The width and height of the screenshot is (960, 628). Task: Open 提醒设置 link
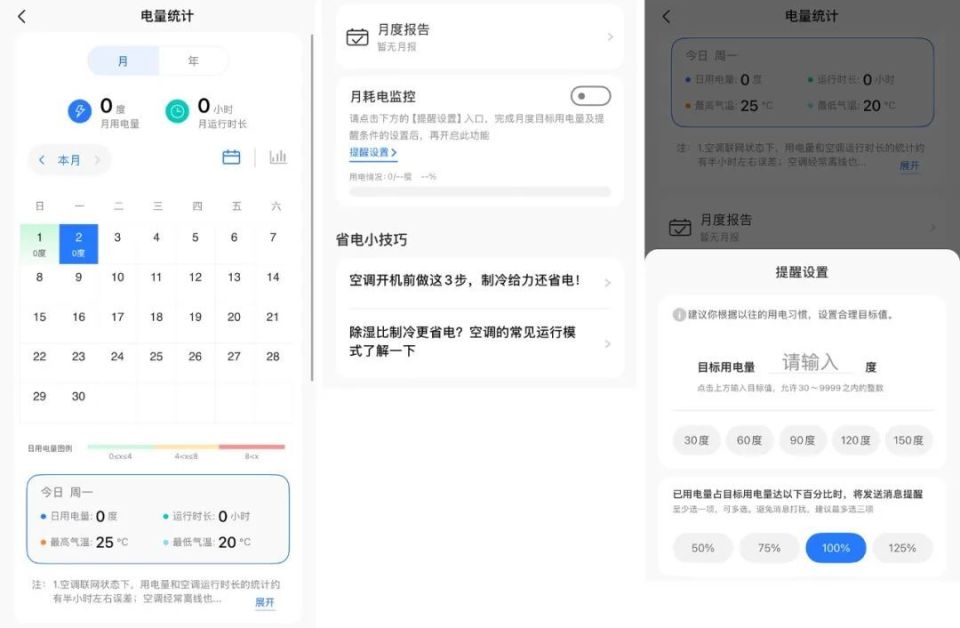coord(373,152)
